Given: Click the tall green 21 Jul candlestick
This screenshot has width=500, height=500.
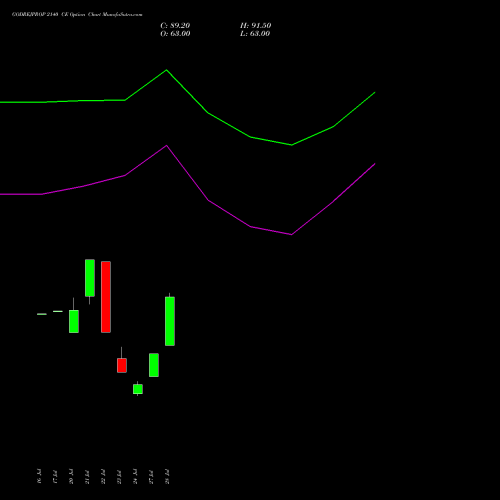Looking at the screenshot, I should (90, 278).
